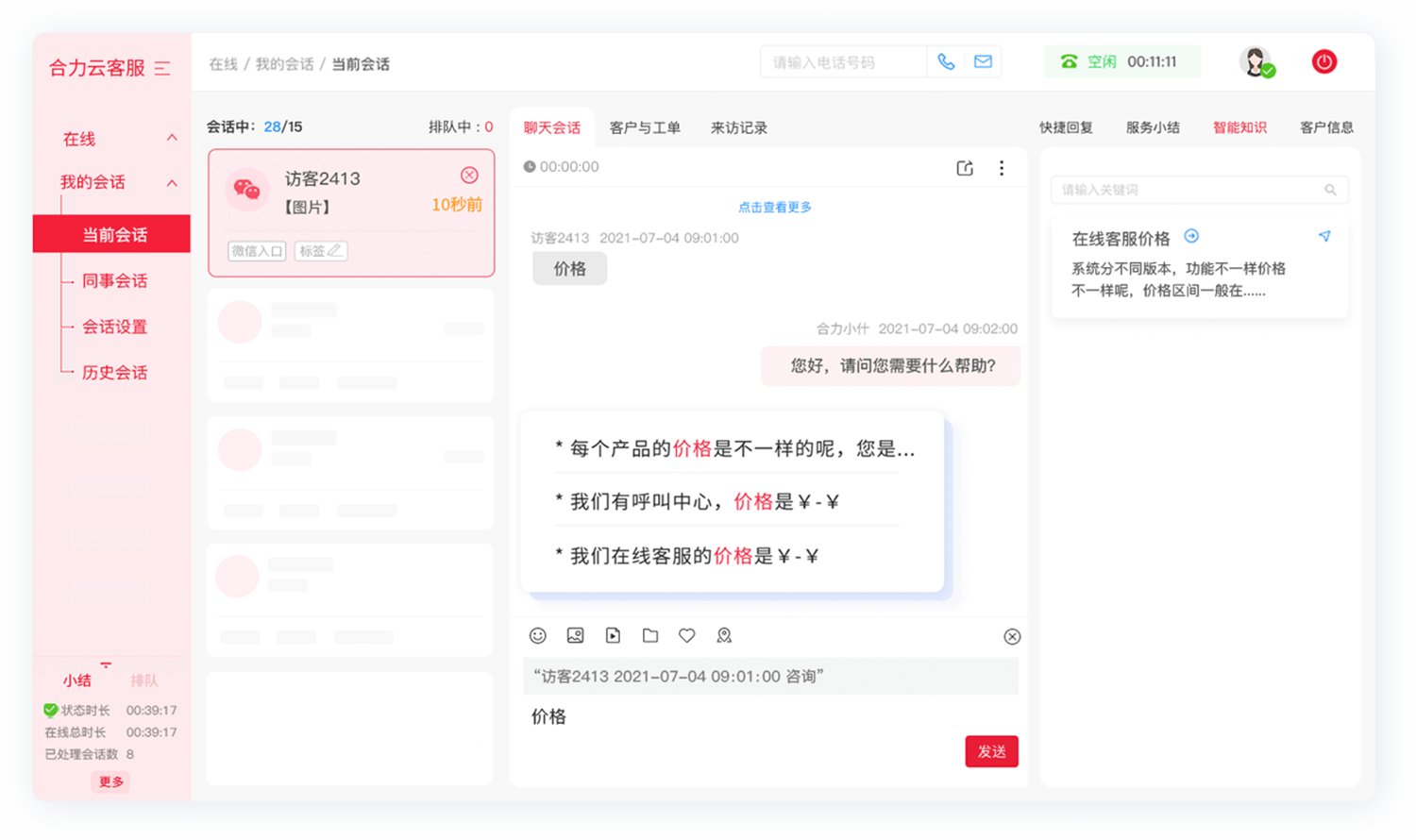
Task: Click the transfer session icon above the chat
Action: coord(964,167)
